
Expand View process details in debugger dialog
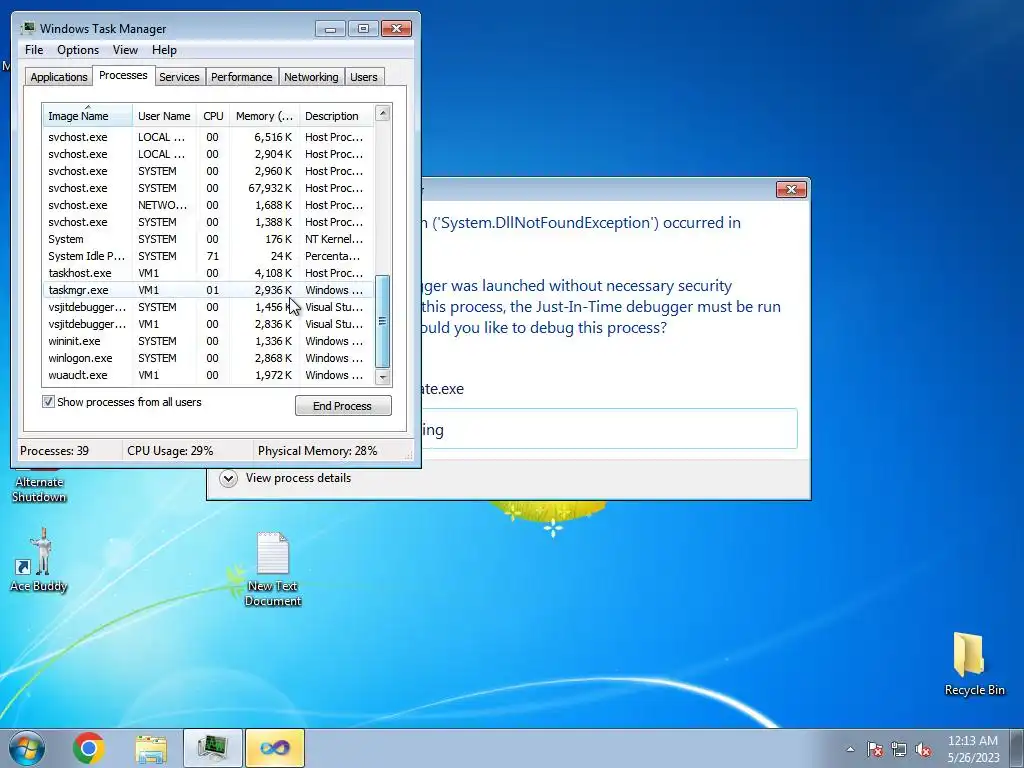point(228,478)
